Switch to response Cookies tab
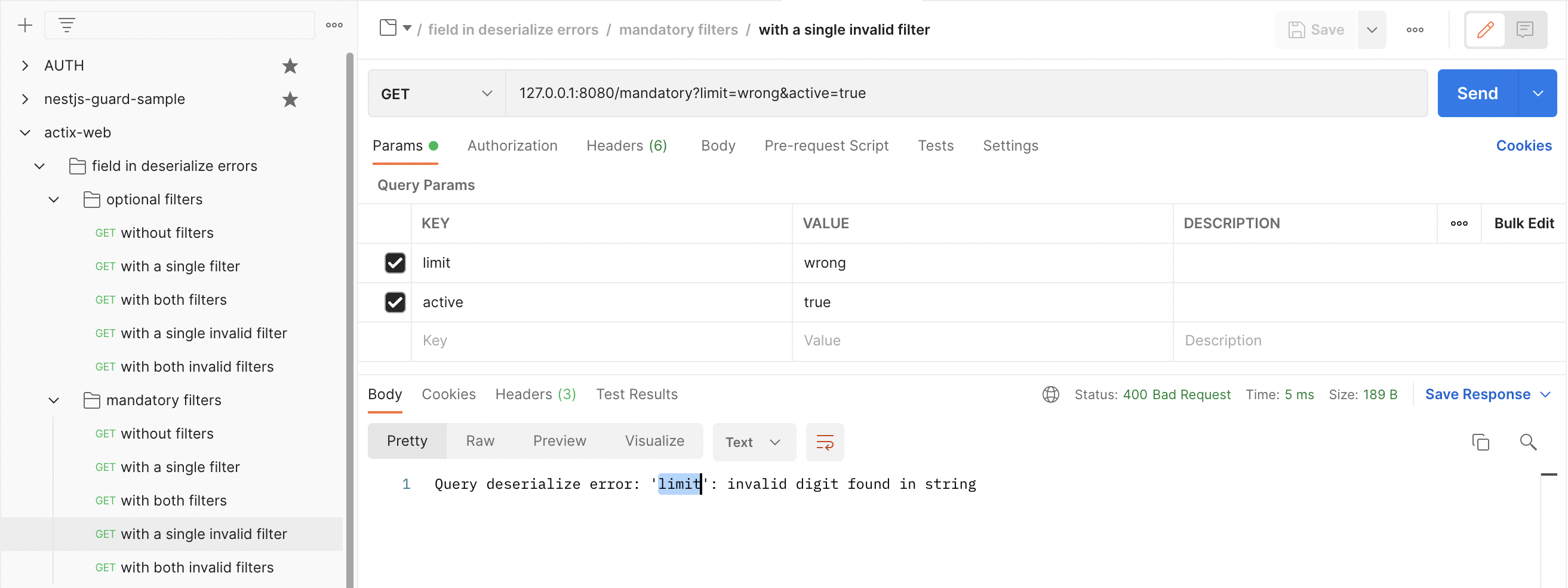The image size is (1568, 588). (448, 395)
